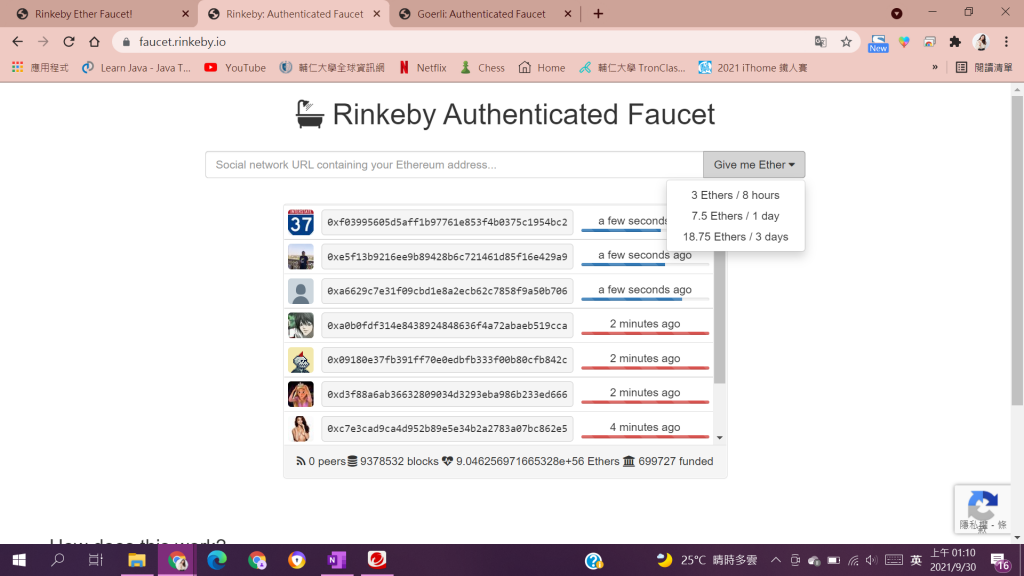This screenshot has width=1024, height=576.
Task: Launch Microsoft Edge from taskbar
Action: pos(217,560)
